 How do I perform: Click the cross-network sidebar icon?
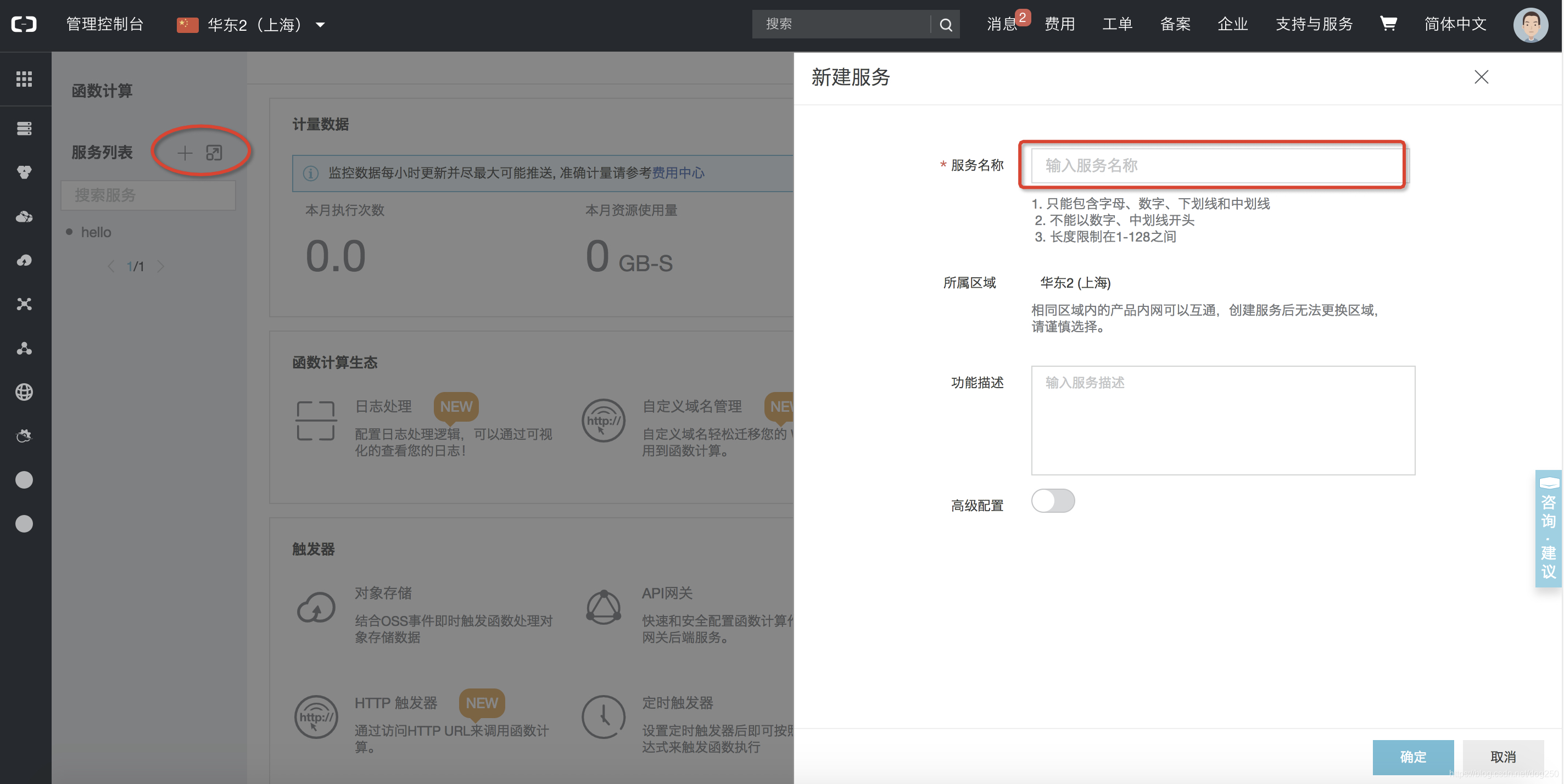click(x=24, y=304)
